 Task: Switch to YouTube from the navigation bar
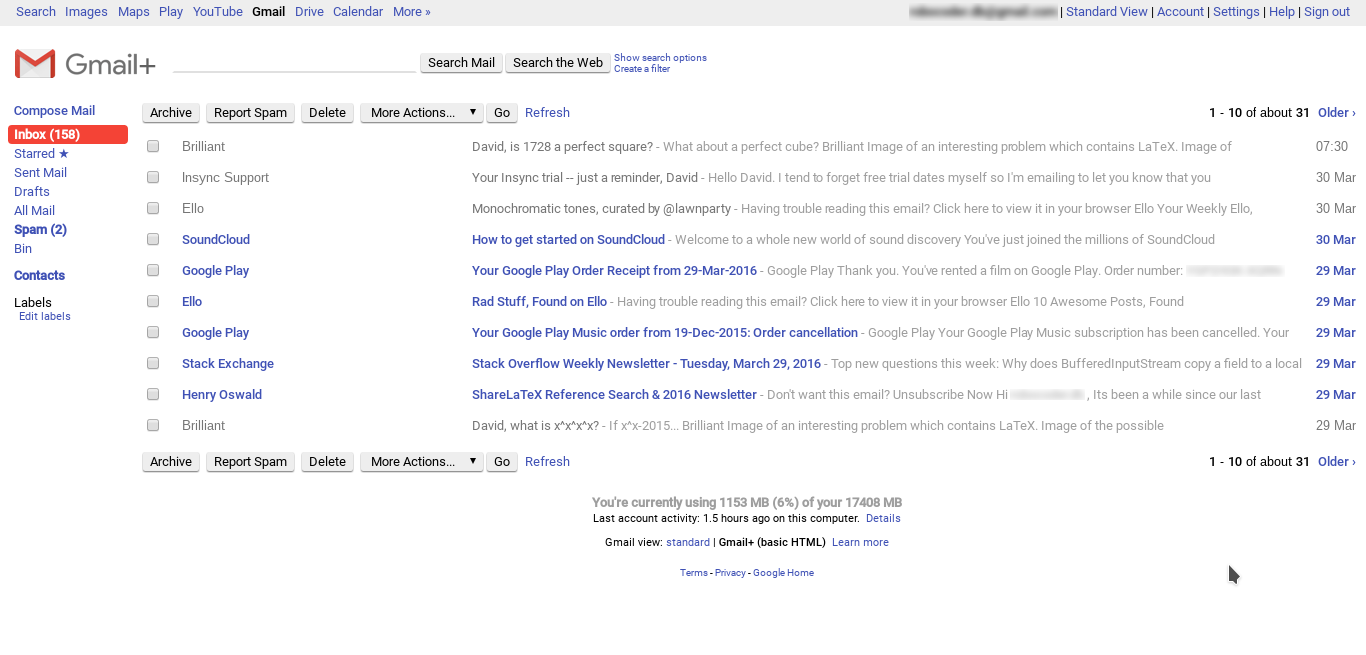(x=217, y=11)
